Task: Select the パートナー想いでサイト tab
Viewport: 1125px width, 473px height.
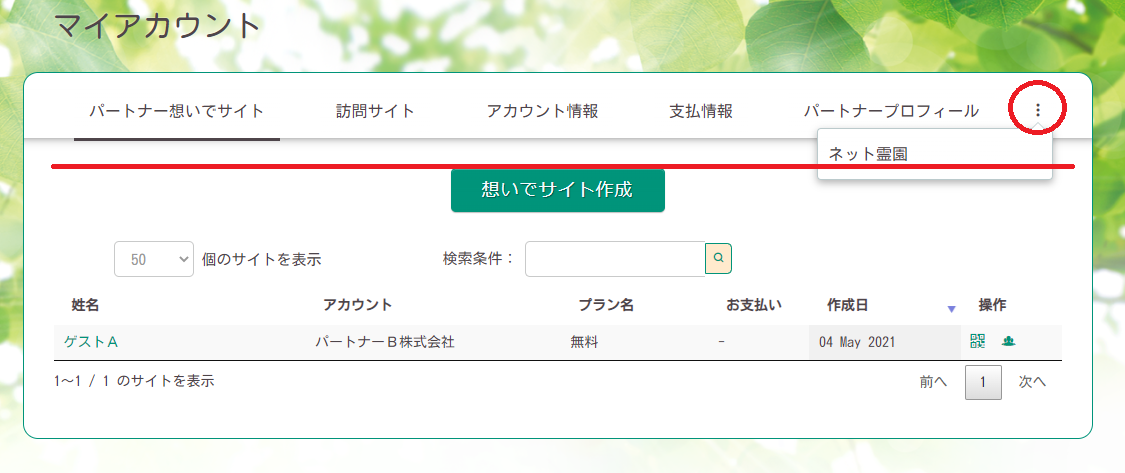Action: click(x=176, y=111)
